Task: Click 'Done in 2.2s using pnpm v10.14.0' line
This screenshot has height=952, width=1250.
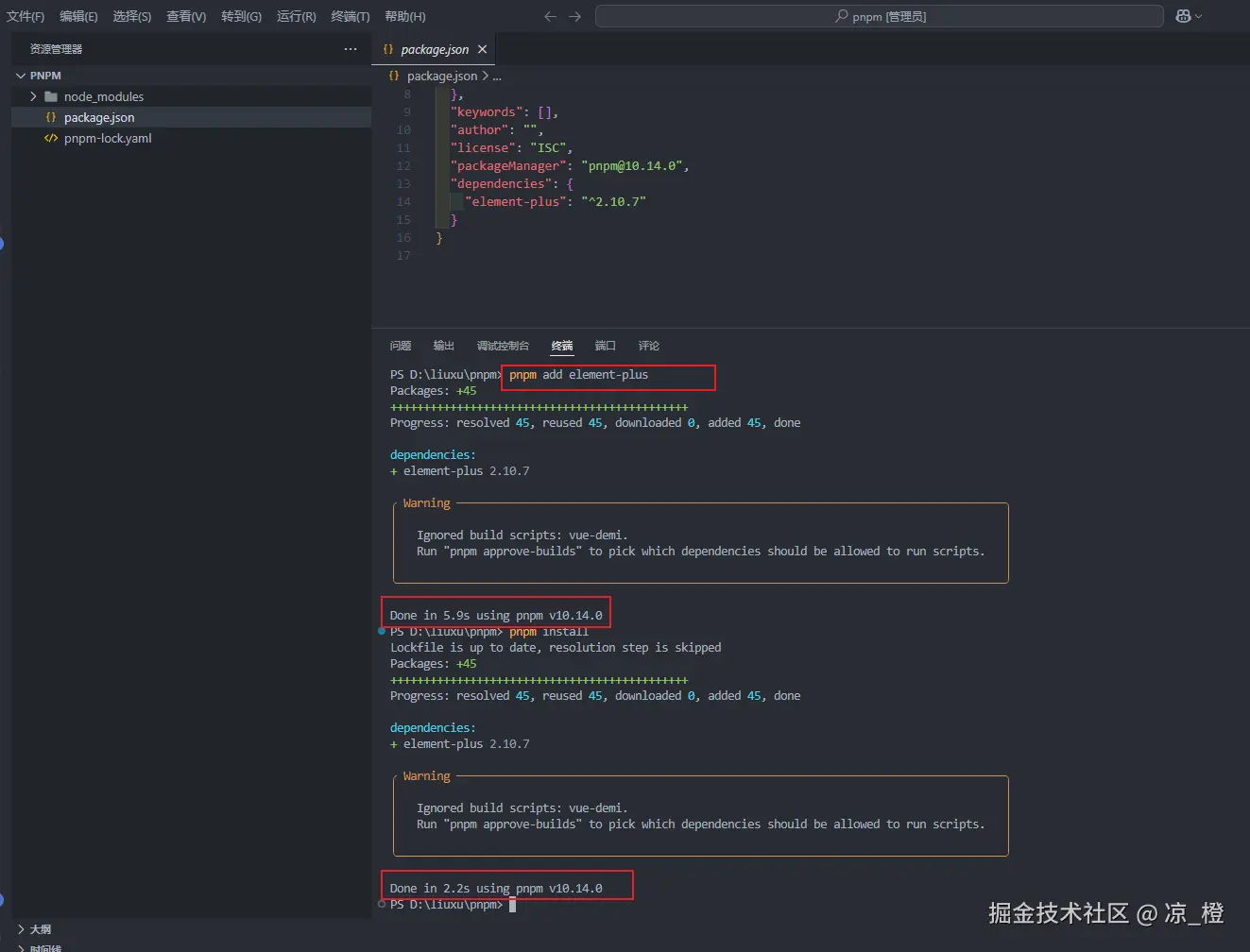Action: (496, 888)
